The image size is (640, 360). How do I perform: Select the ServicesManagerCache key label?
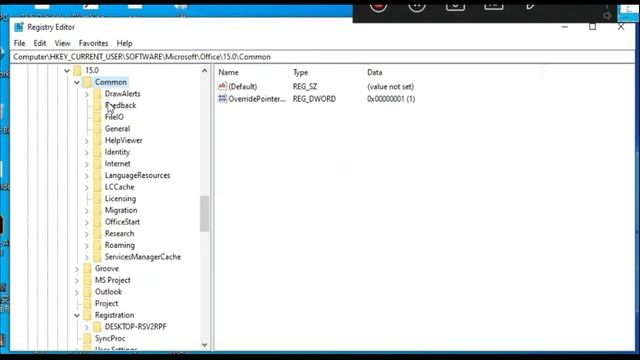pyautogui.click(x=143, y=257)
